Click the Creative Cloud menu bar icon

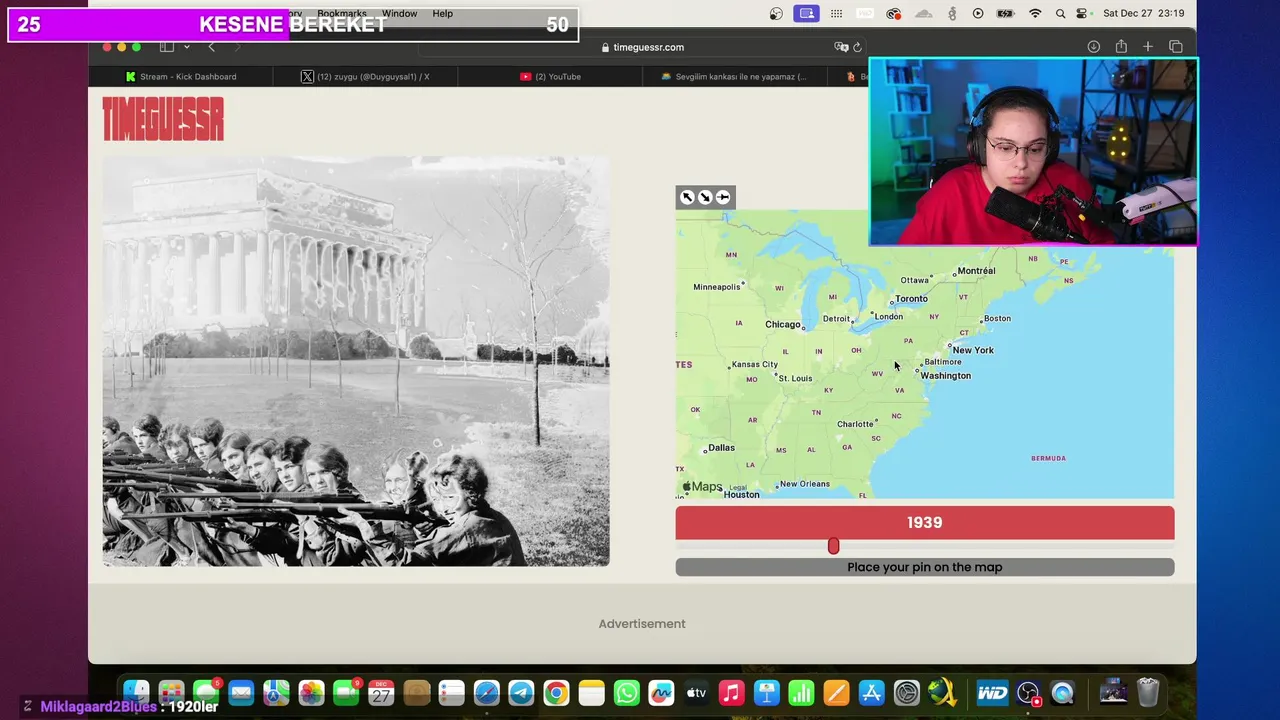pos(894,14)
